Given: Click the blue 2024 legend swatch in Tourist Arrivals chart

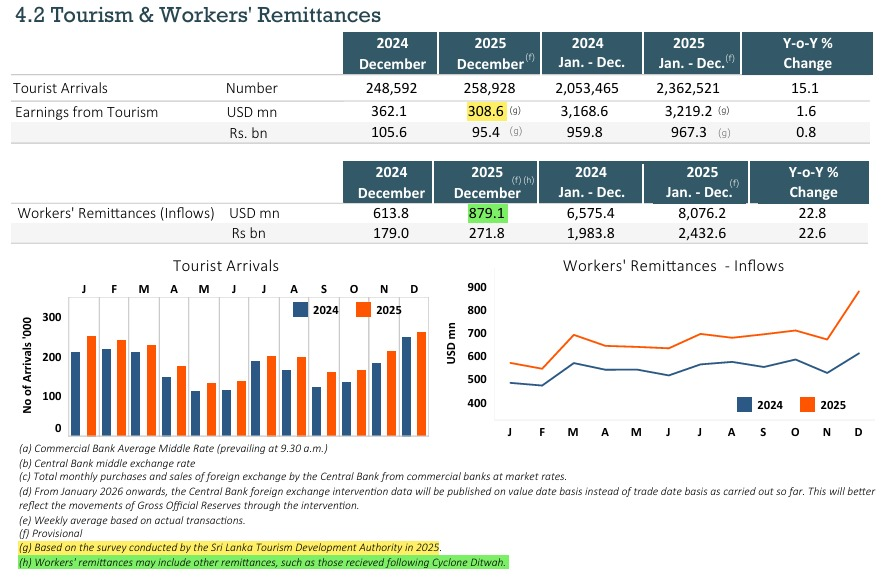Looking at the screenshot, I should tap(300, 310).
